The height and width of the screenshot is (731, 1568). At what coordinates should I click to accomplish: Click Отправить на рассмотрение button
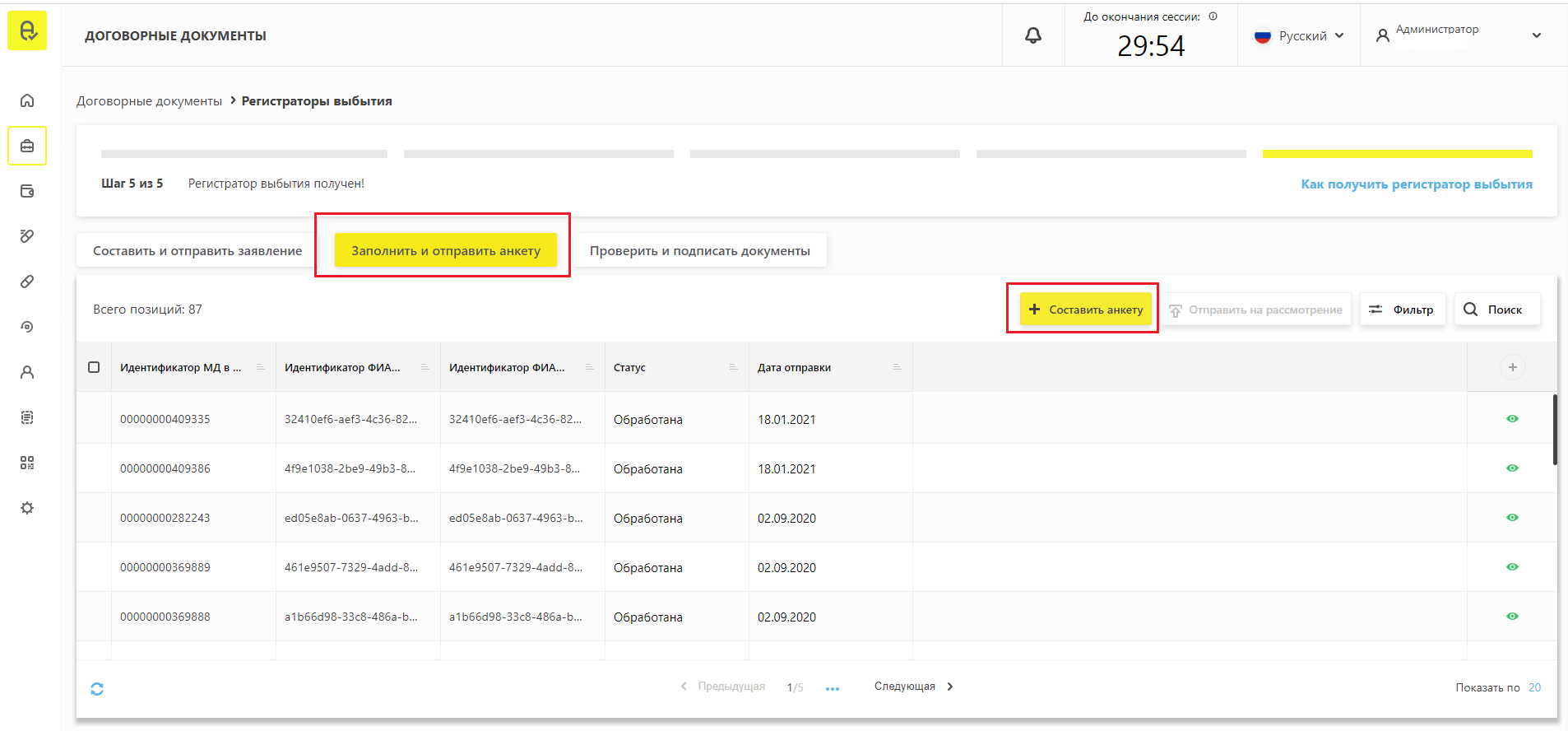[x=1255, y=310]
